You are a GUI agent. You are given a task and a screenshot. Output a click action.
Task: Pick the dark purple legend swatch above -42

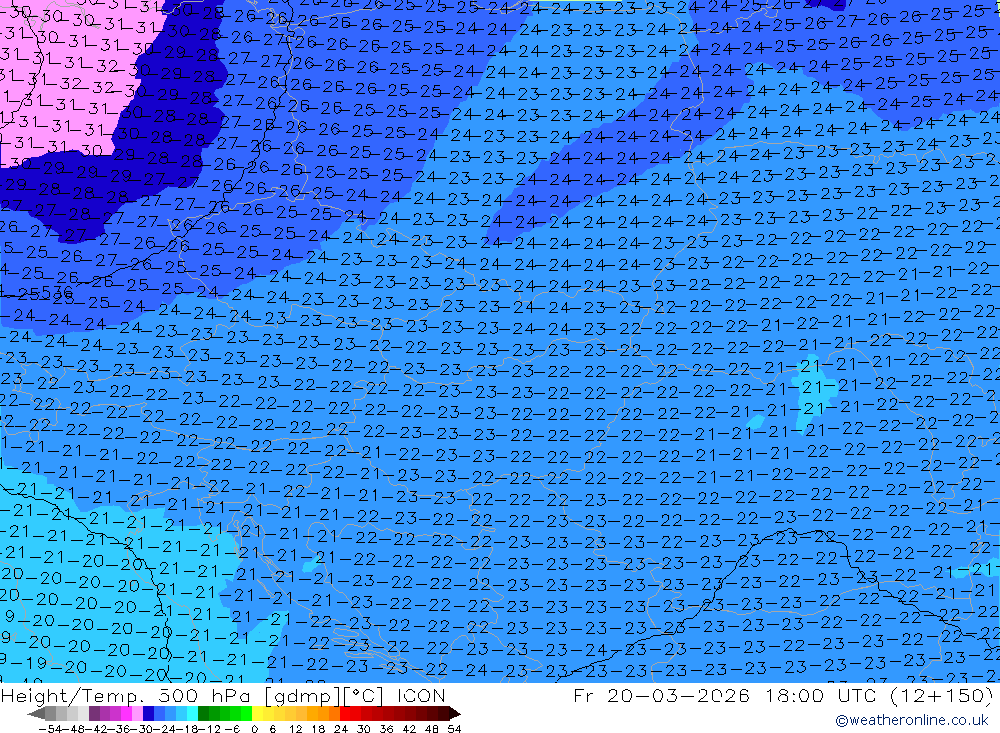click(94, 714)
